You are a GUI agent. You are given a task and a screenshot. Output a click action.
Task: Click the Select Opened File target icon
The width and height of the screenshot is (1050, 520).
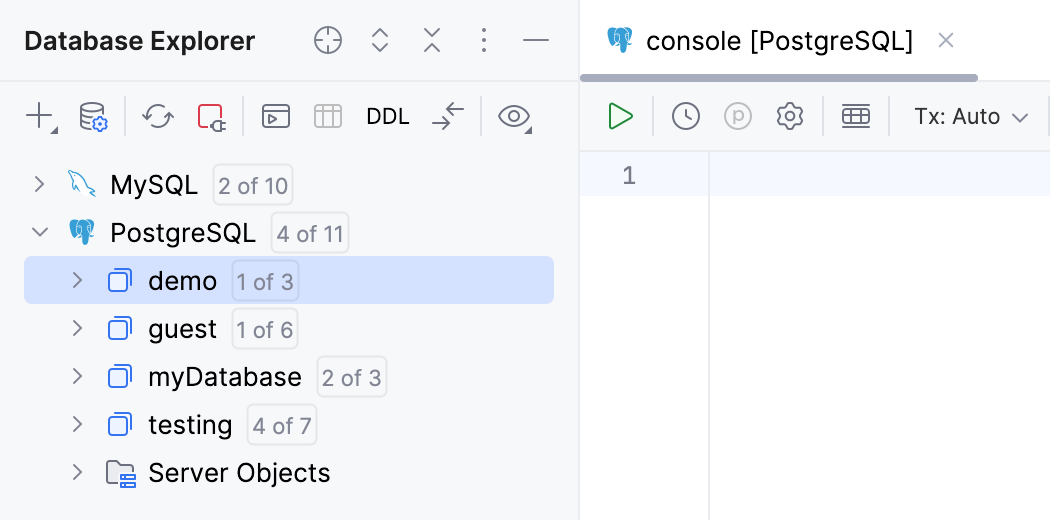328,40
